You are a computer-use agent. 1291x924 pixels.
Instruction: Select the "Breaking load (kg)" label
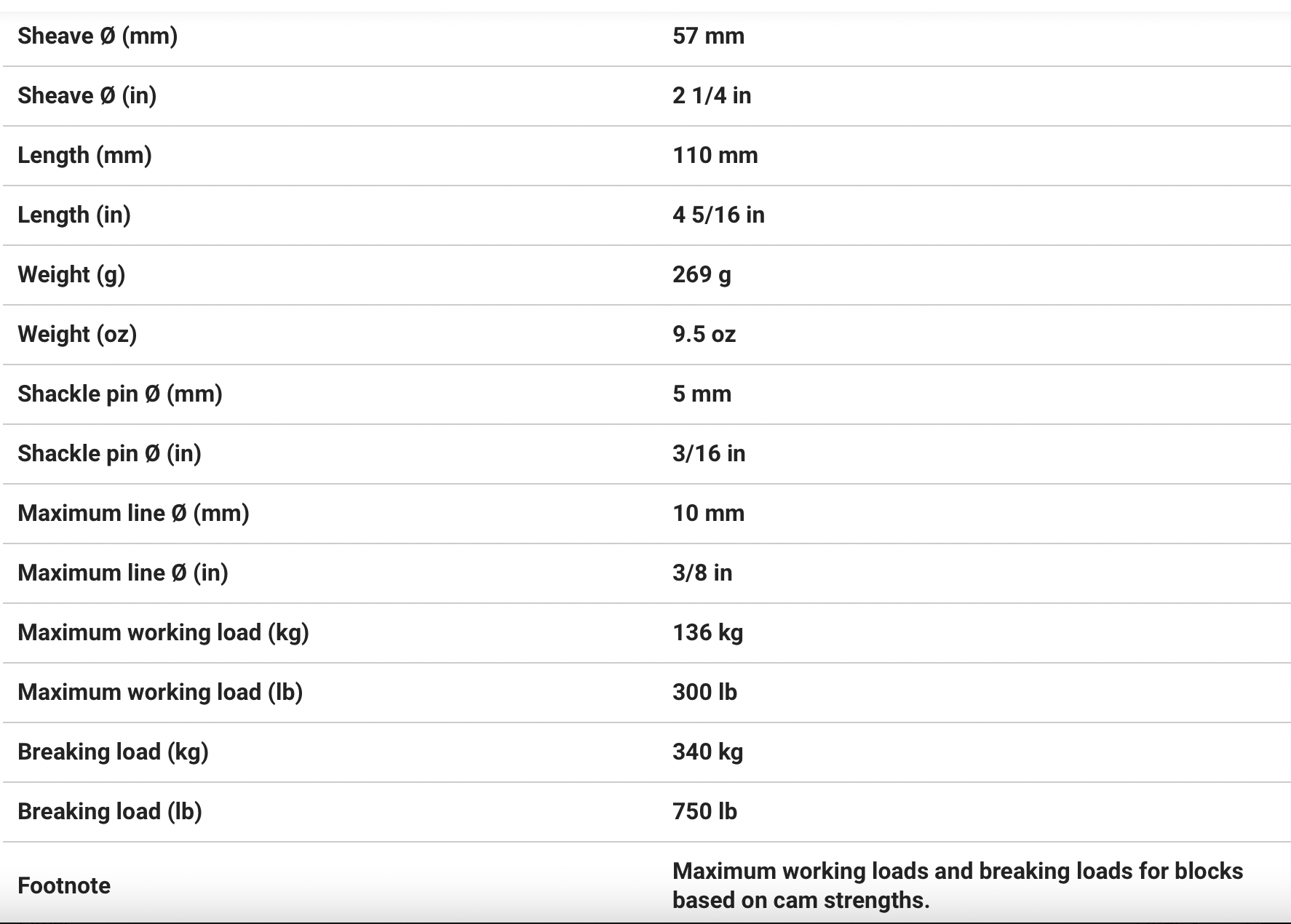(x=113, y=752)
